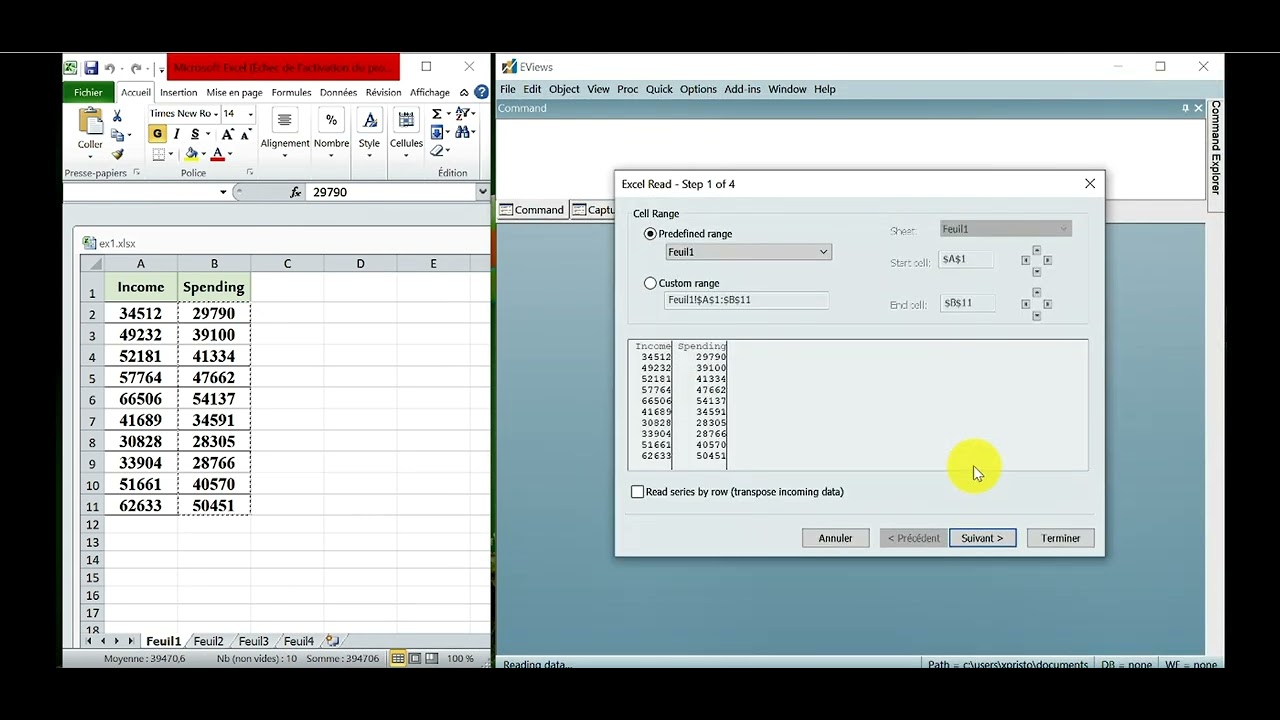The height and width of the screenshot is (720, 1280).
Task: Toggle Bold (G) formatting in Excel
Action: coord(157,134)
